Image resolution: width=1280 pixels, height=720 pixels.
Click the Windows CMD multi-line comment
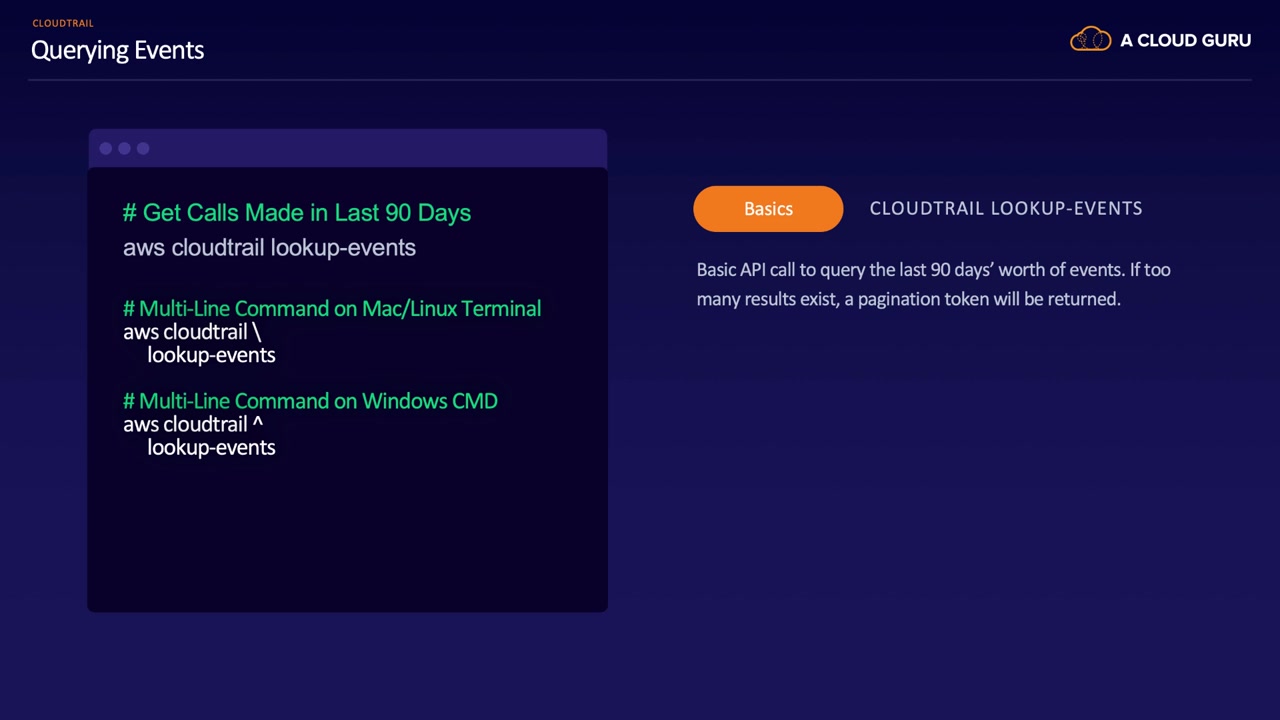[310, 400]
